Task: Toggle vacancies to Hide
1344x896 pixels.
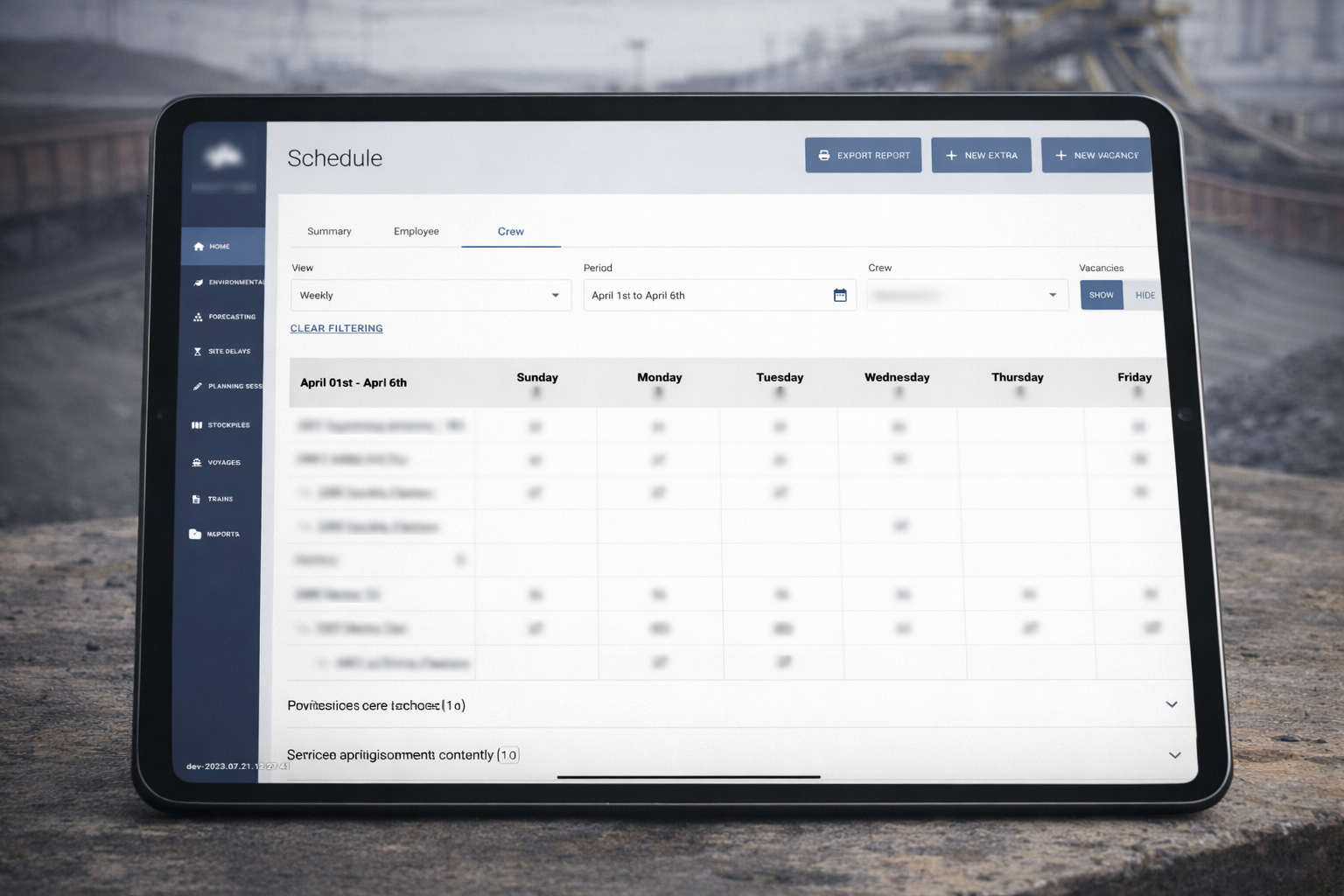Action: (1144, 296)
